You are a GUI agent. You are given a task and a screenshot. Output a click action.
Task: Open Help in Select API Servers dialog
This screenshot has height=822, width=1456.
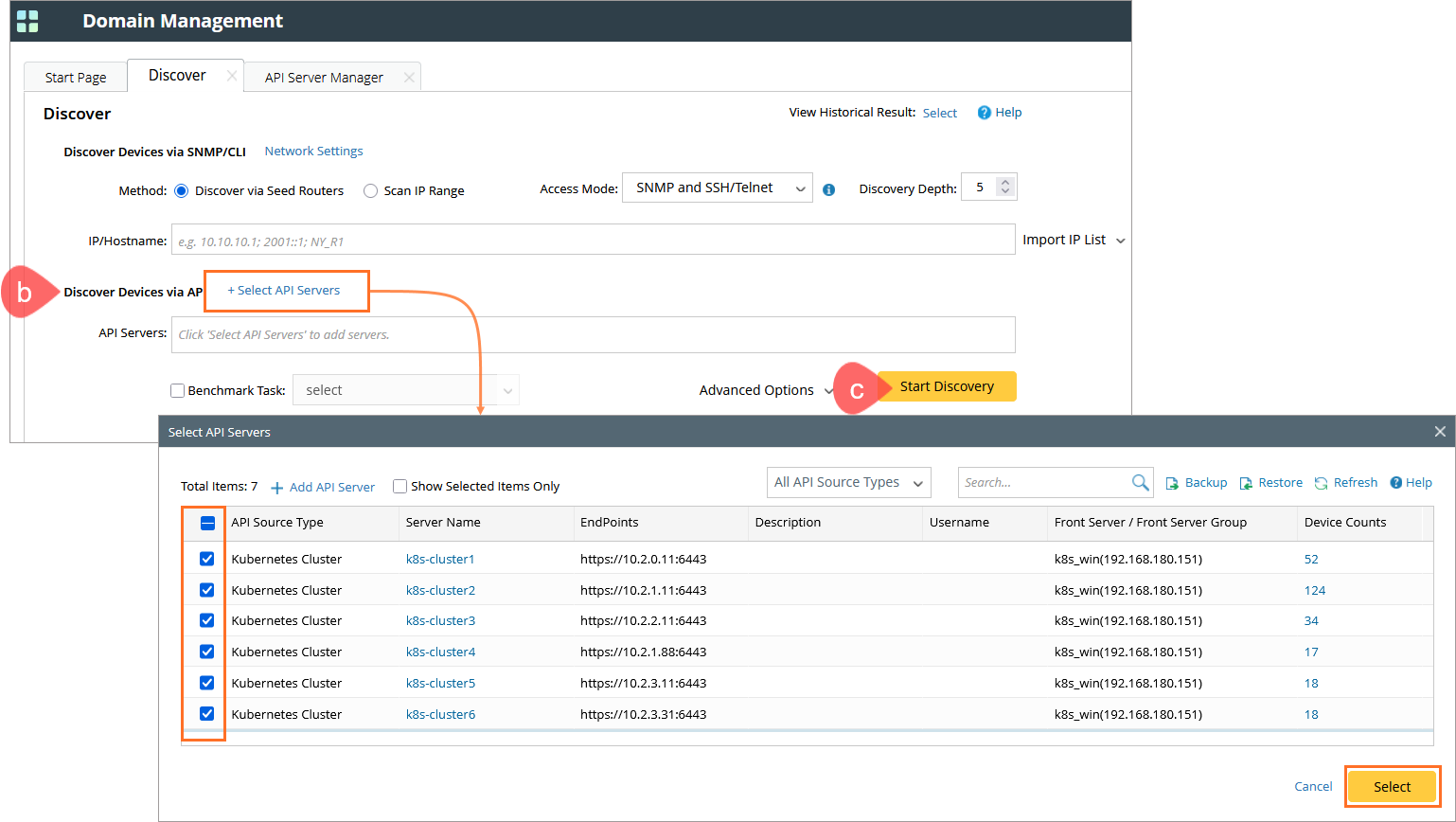pos(1411,482)
